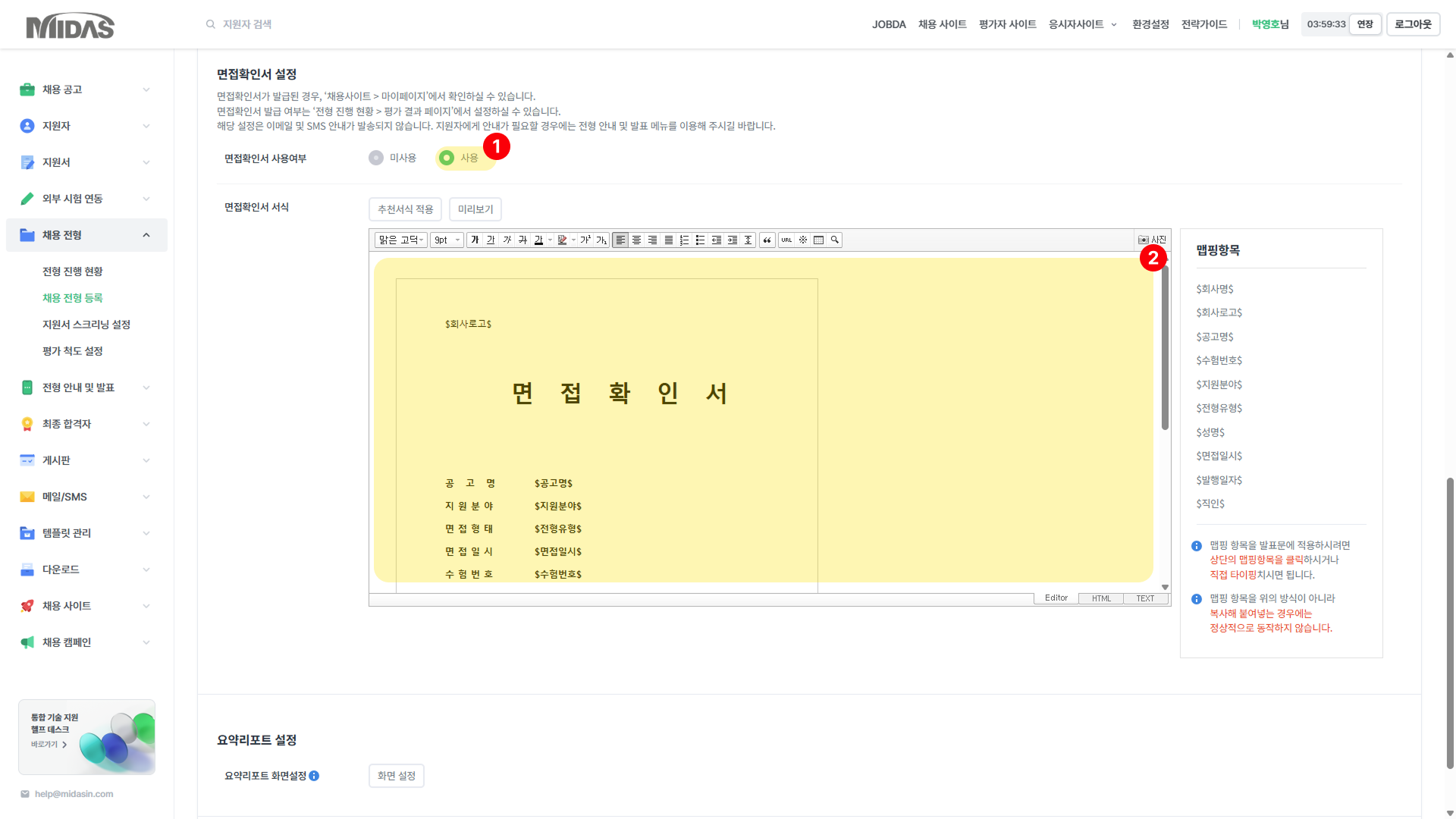Click the 지원자 검색 search field
Viewport: 1456px width, 819px height.
click(247, 24)
